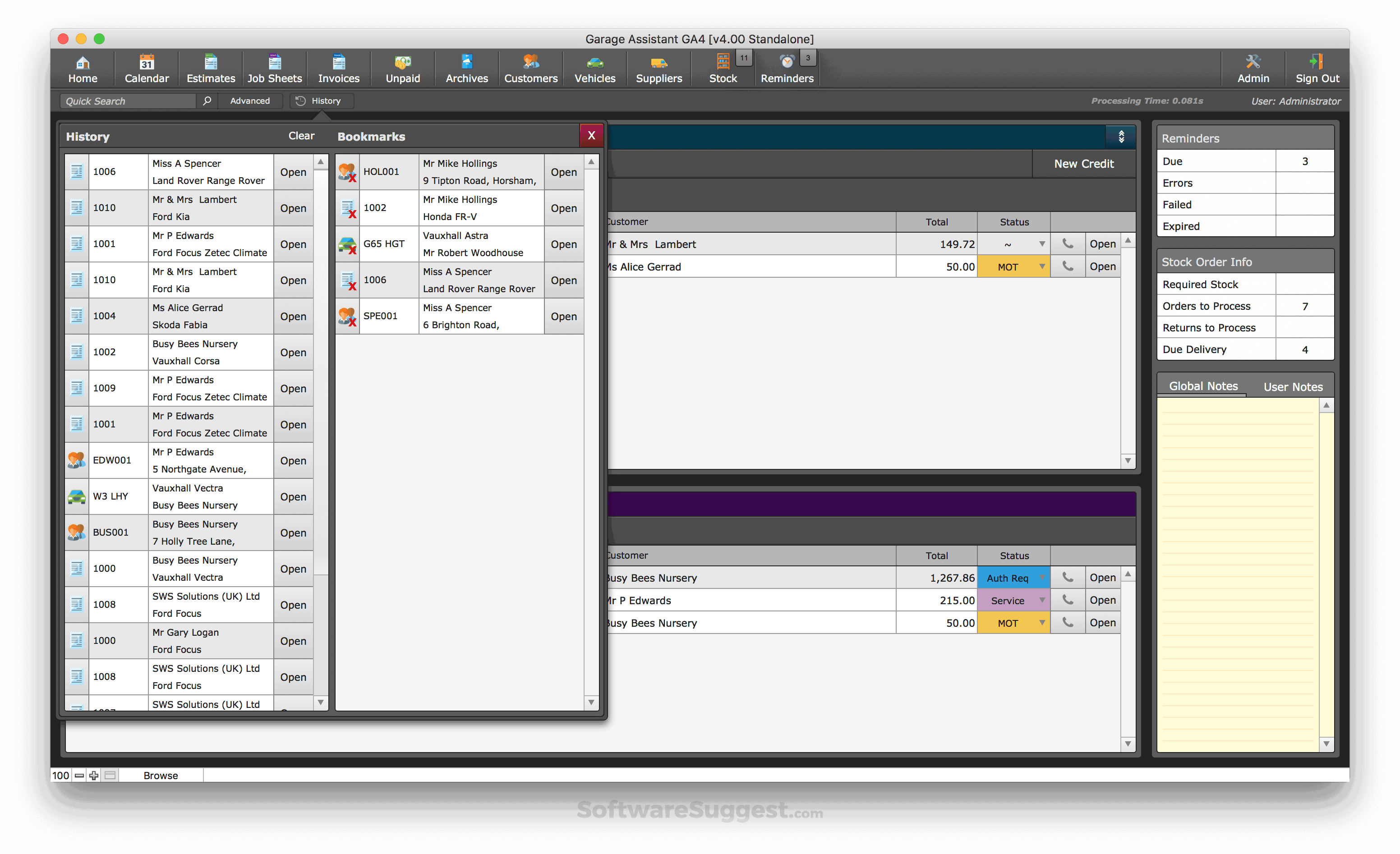The height and width of the screenshot is (854, 1400).
Task: Open the Unpaid invoices section
Action: [402, 68]
